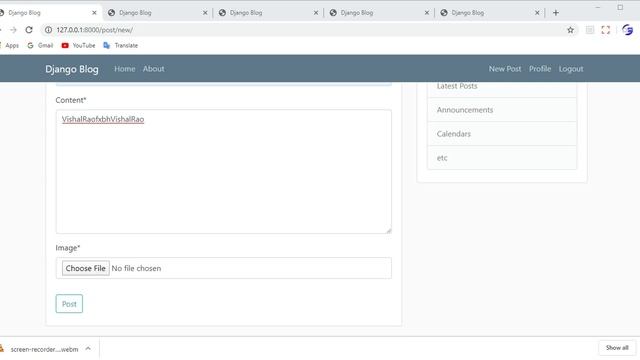
Task: Bookmark this page with the star icon
Action: [x=570, y=30]
